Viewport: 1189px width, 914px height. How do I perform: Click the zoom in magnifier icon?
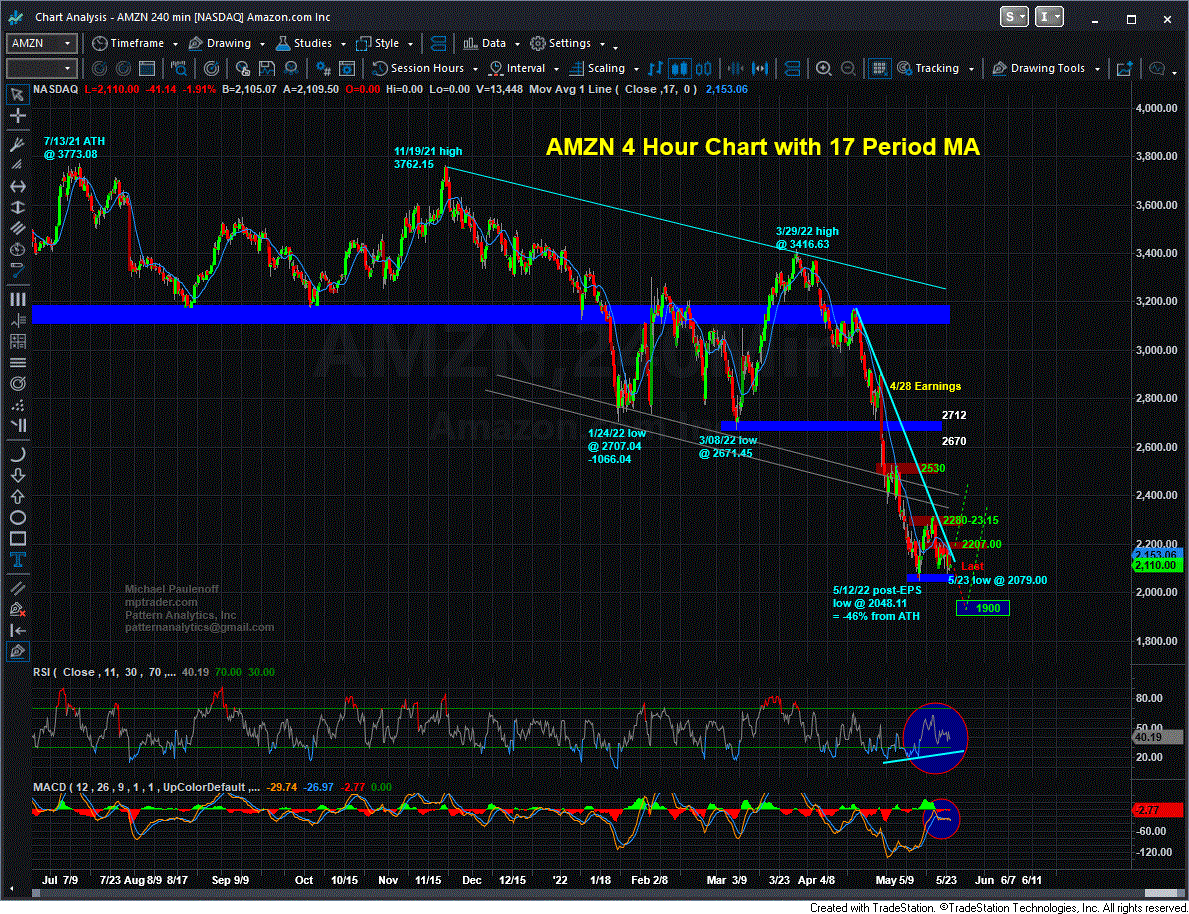(824, 68)
